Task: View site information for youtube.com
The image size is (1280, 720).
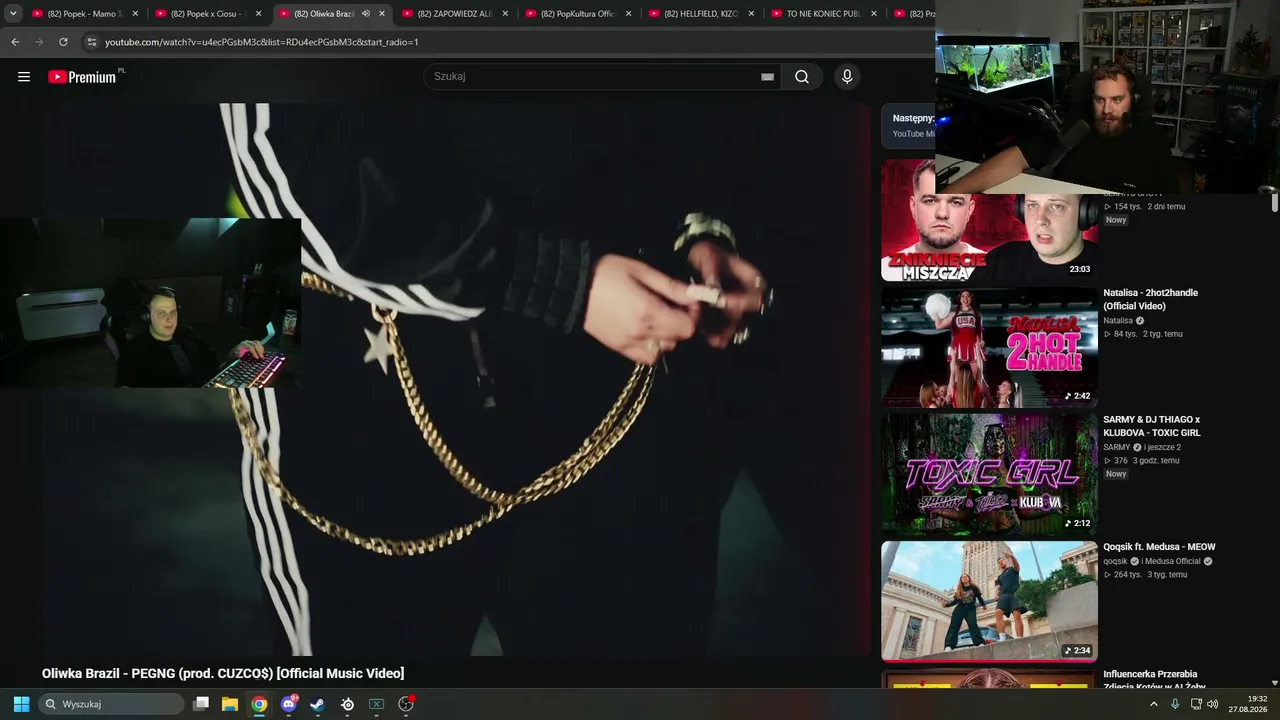Action: (x=91, y=42)
